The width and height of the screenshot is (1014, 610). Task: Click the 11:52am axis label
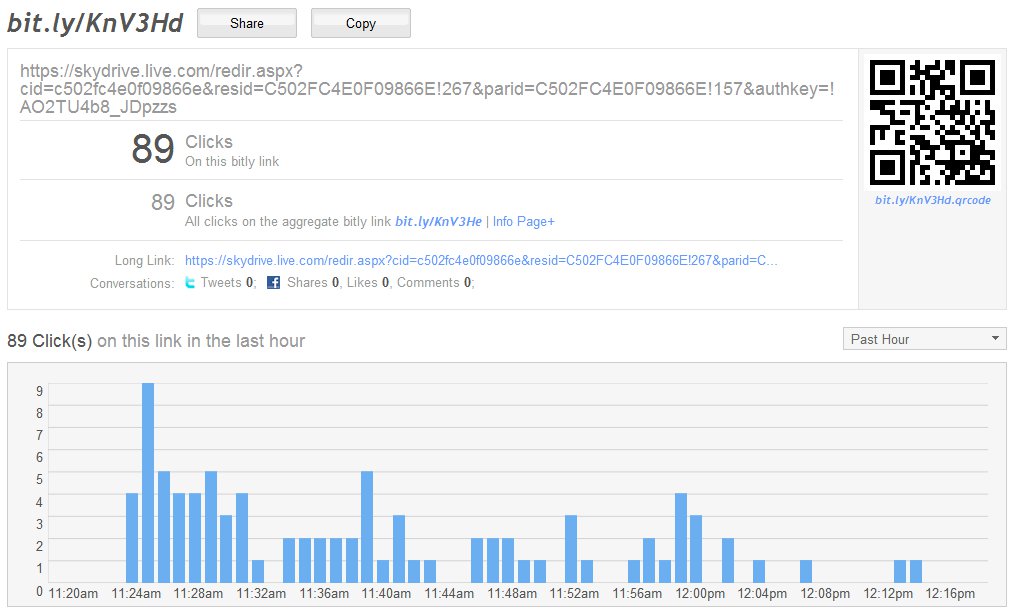pyautogui.click(x=574, y=593)
